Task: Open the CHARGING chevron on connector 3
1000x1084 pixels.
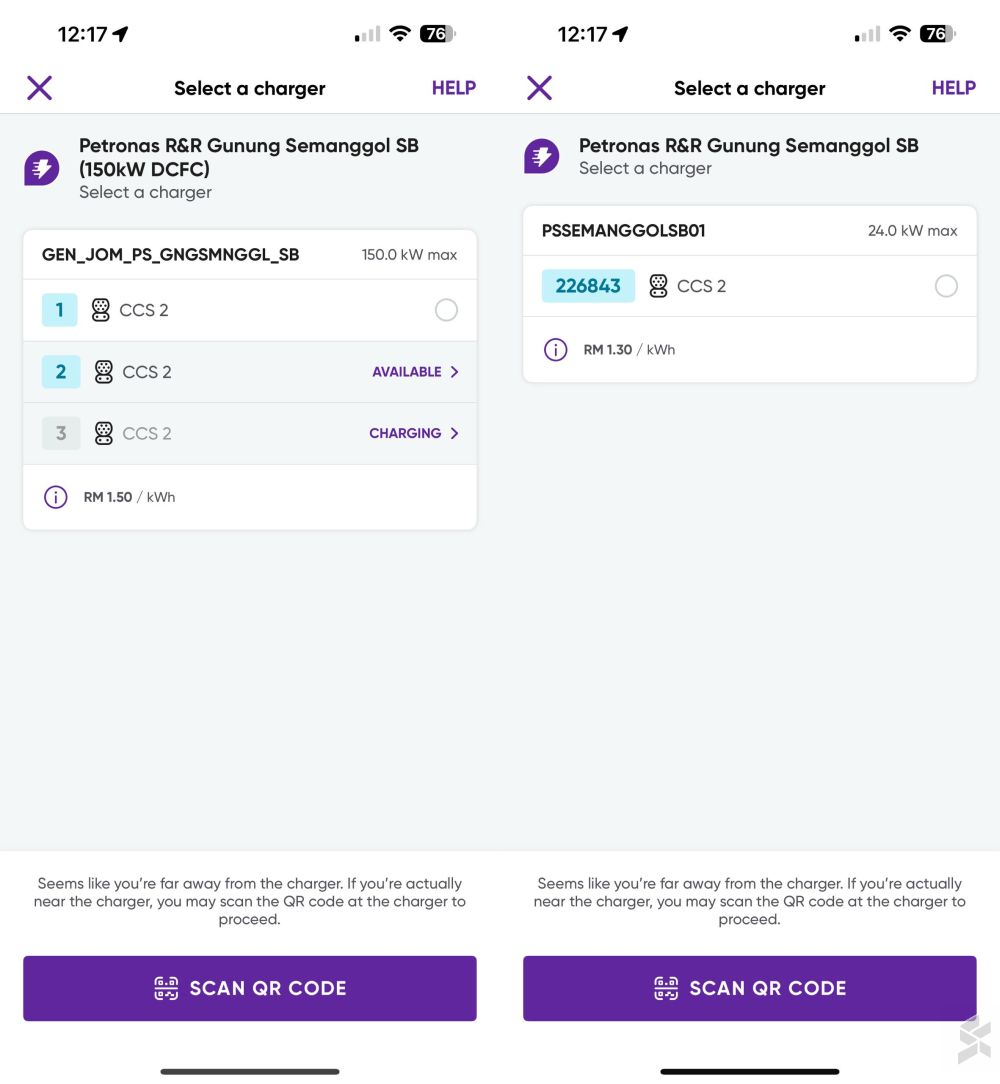Action: 454,433
